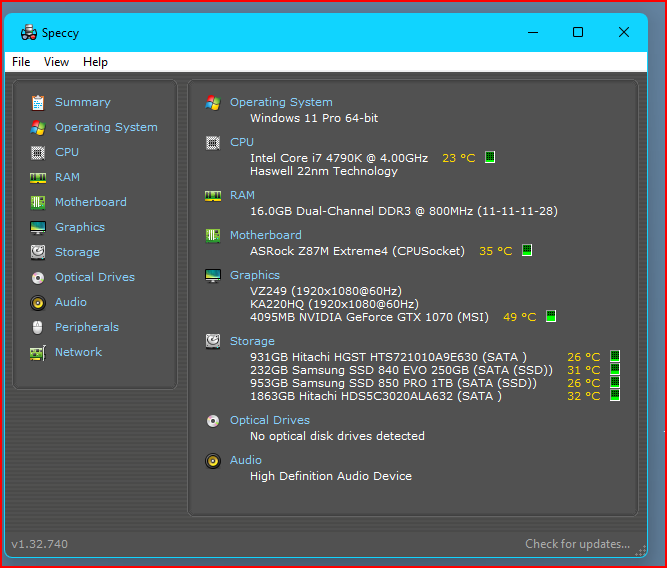Click temperature indicator for Hitachi HGST drive

(x=615, y=356)
